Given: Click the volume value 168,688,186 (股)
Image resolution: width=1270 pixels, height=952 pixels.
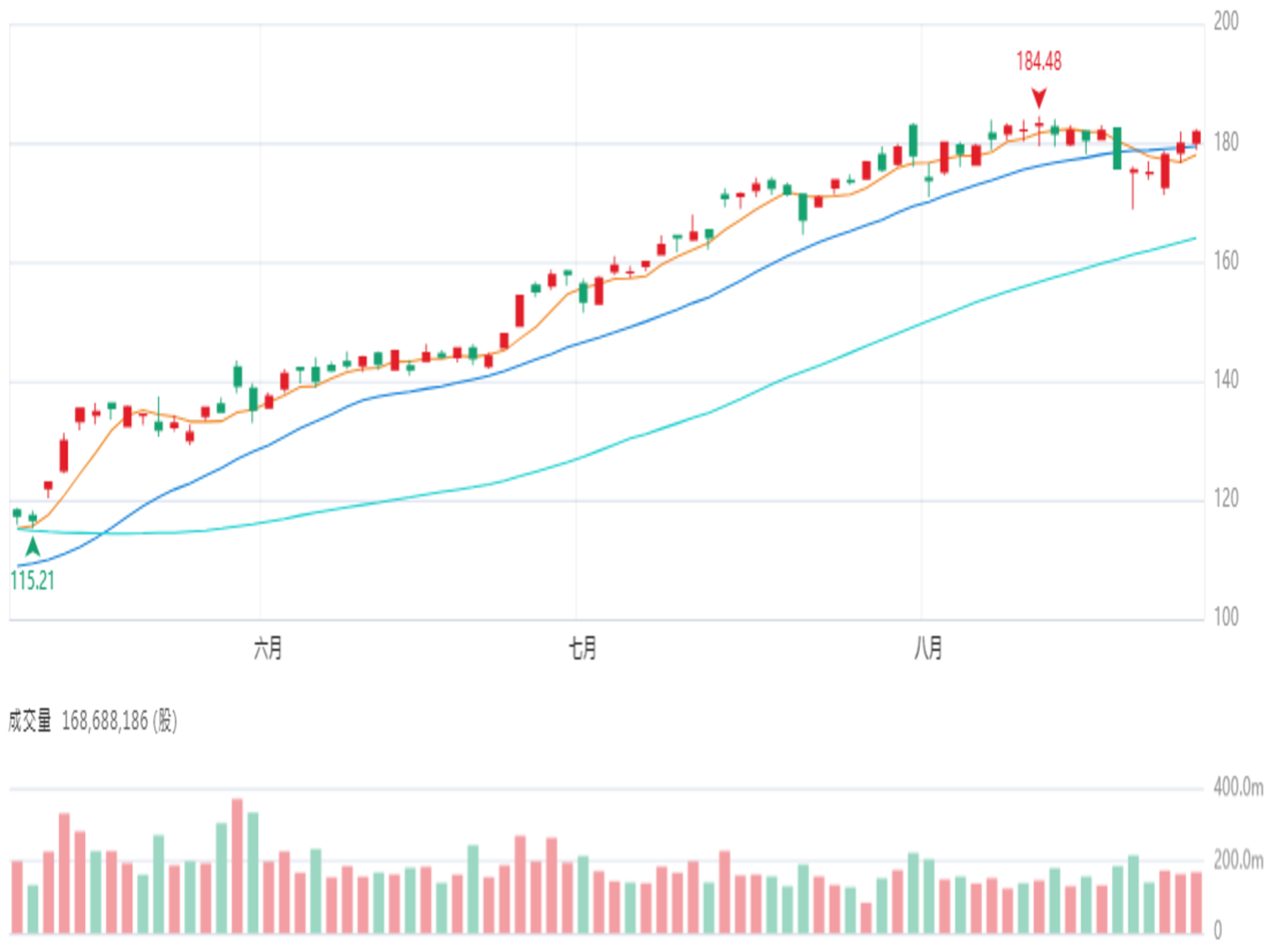Looking at the screenshot, I should (x=119, y=720).
